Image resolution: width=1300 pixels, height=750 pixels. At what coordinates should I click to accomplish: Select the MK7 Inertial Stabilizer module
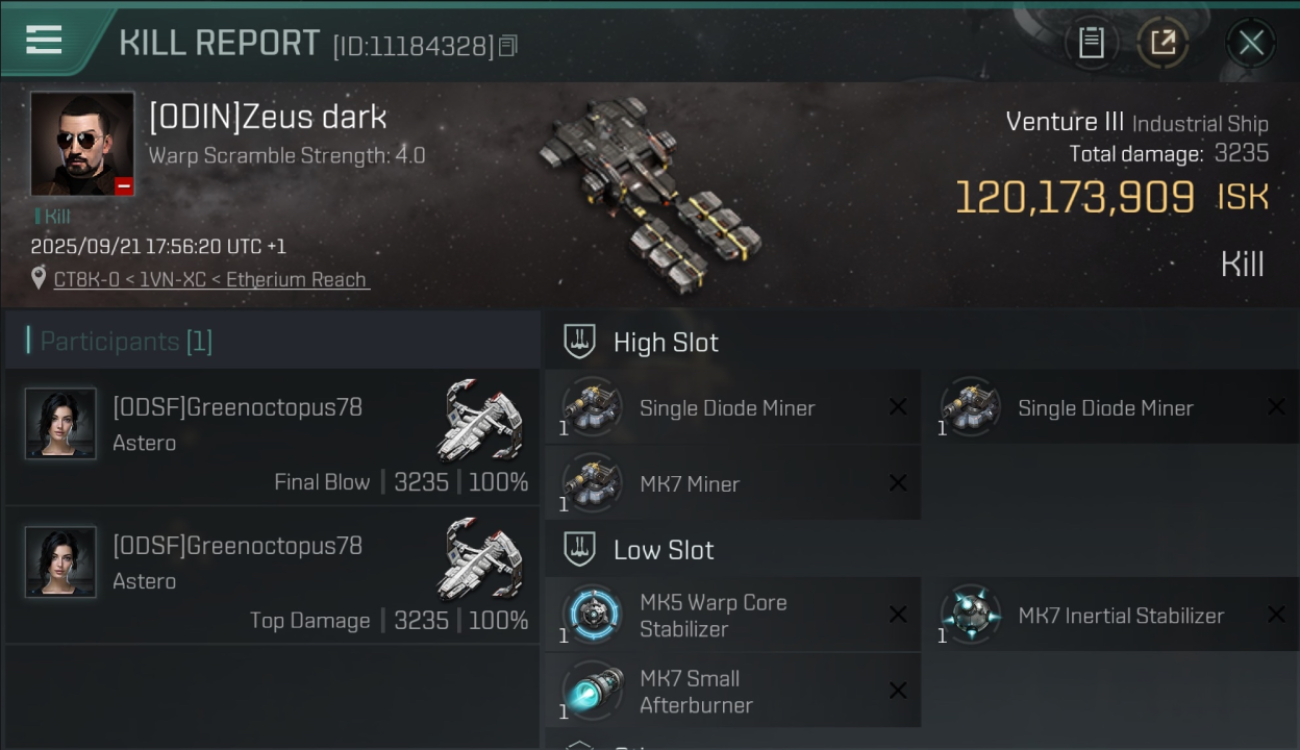click(x=1112, y=615)
